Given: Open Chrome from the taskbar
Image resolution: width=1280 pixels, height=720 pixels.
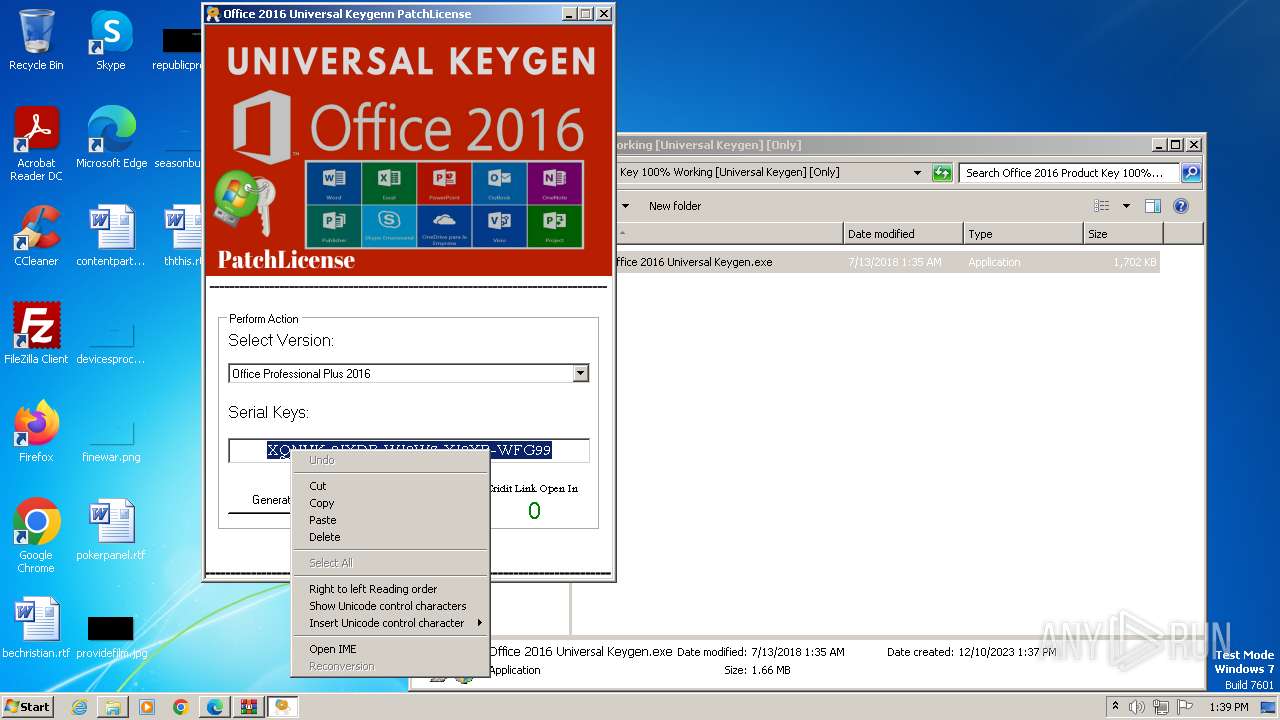Looking at the screenshot, I should 181,707.
